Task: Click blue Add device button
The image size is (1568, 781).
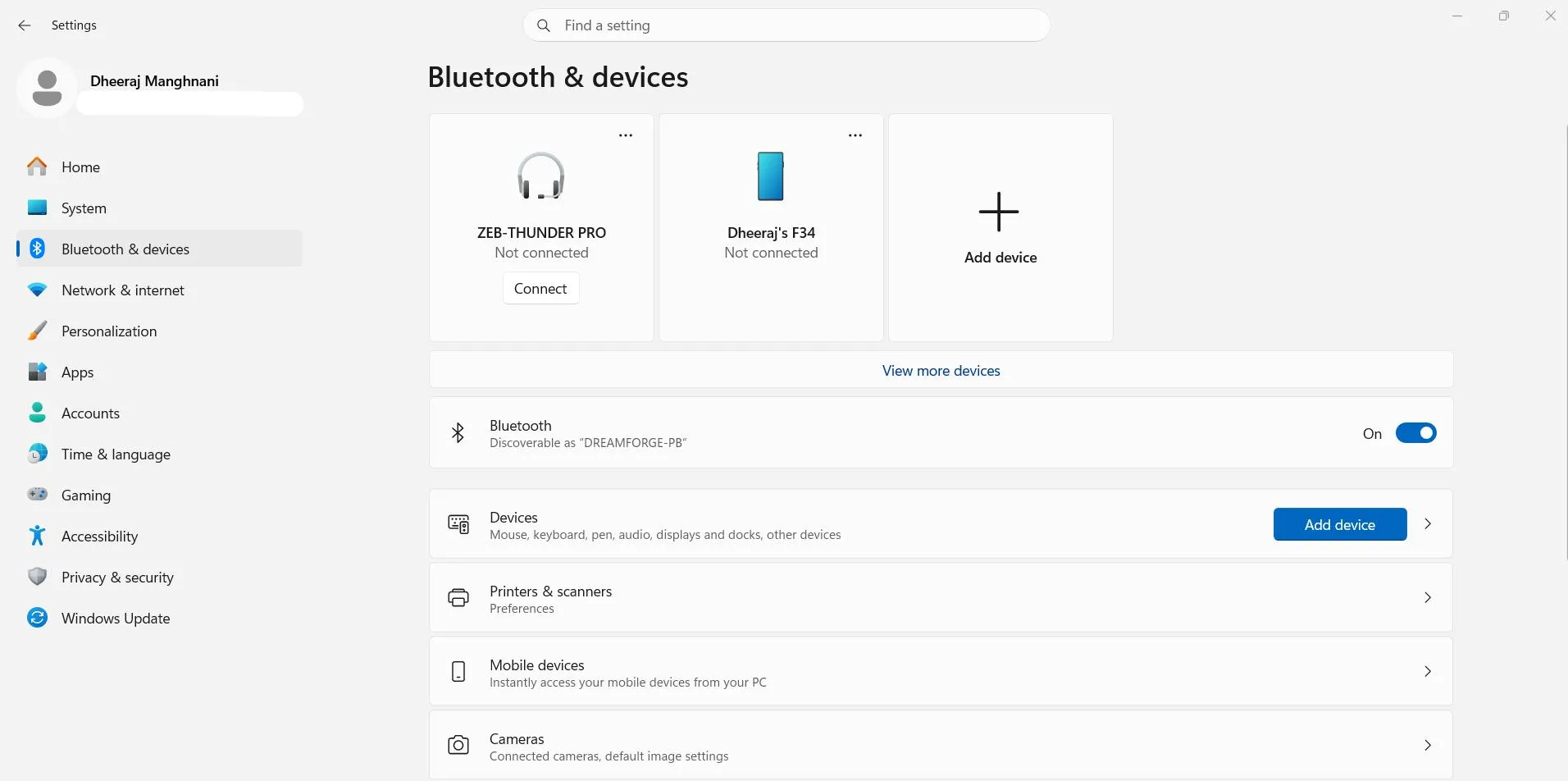Action: [x=1340, y=524]
